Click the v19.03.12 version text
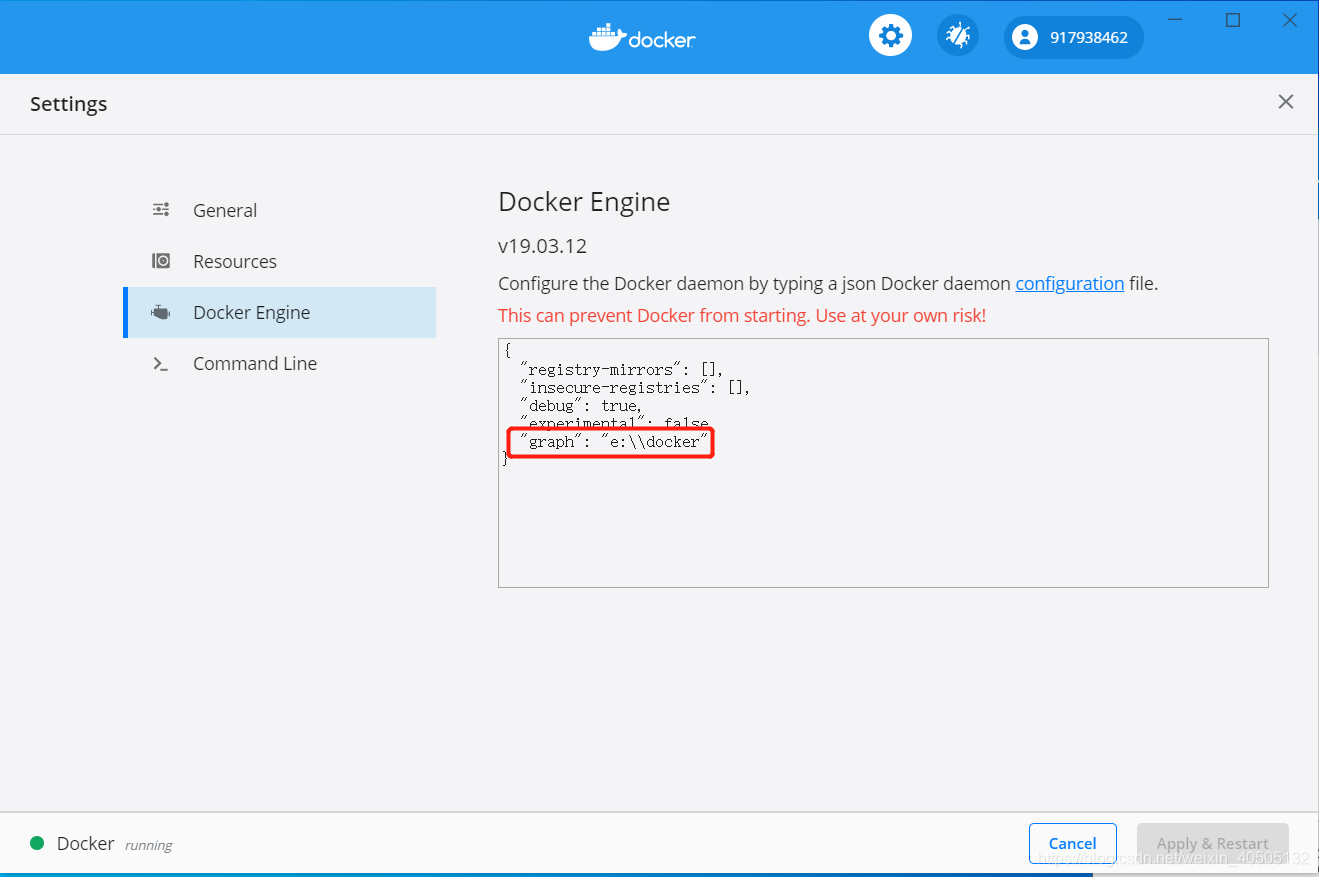 542,246
